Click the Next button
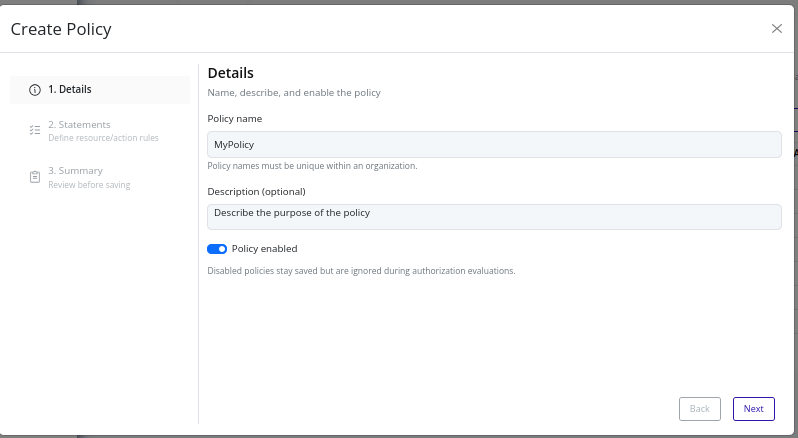This screenshot has width=798, height=438. 753,408
